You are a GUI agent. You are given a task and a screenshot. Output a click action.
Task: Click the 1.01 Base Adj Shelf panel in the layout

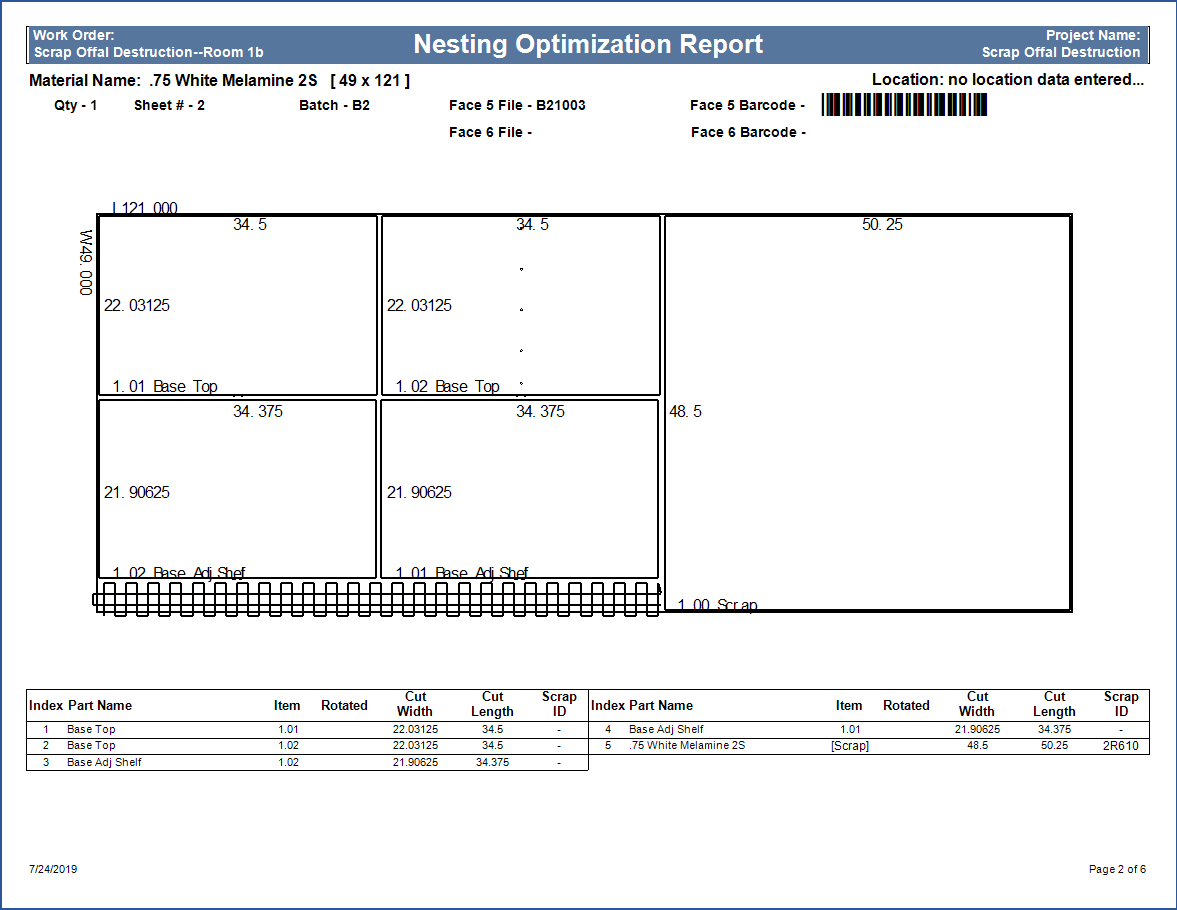click(520, 490)
